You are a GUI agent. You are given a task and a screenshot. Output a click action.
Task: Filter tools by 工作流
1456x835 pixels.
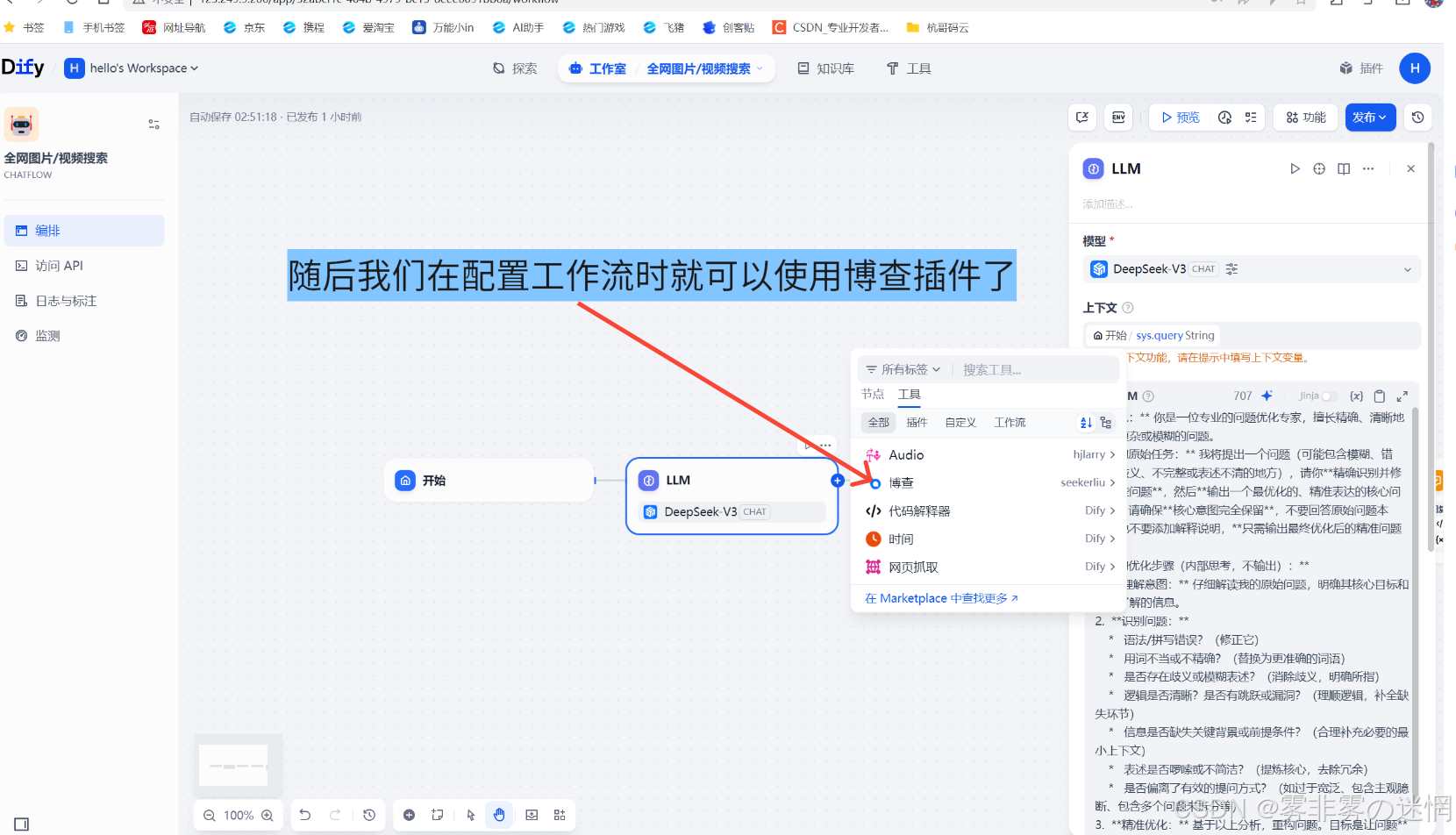pyautogui.click(x=1010, y=423)
